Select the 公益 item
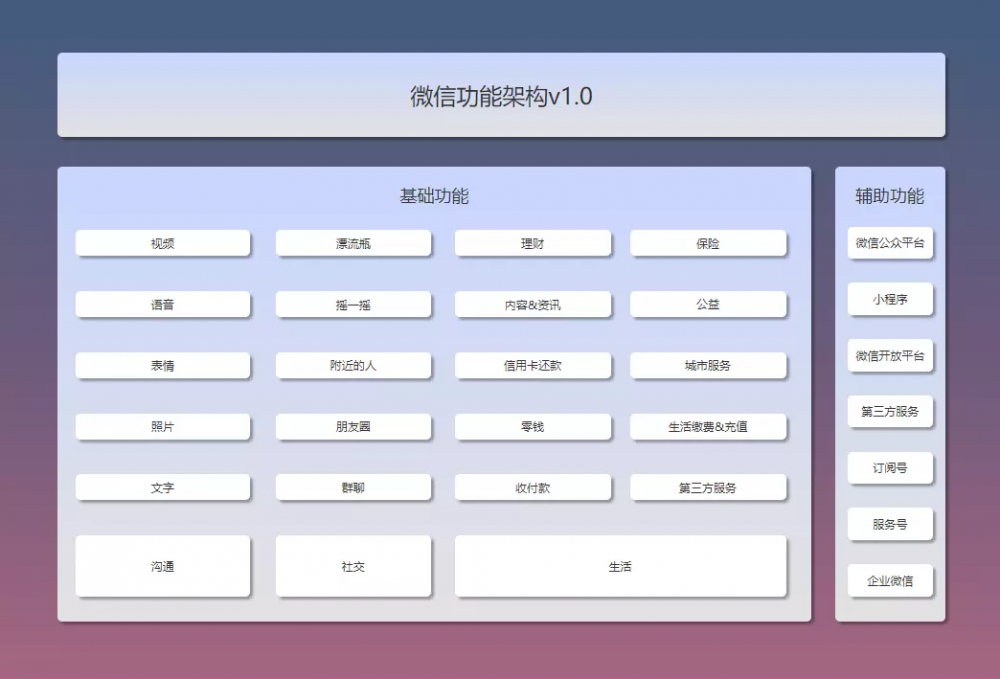This screenshot has height=679, width=1000. coord(708,304)
